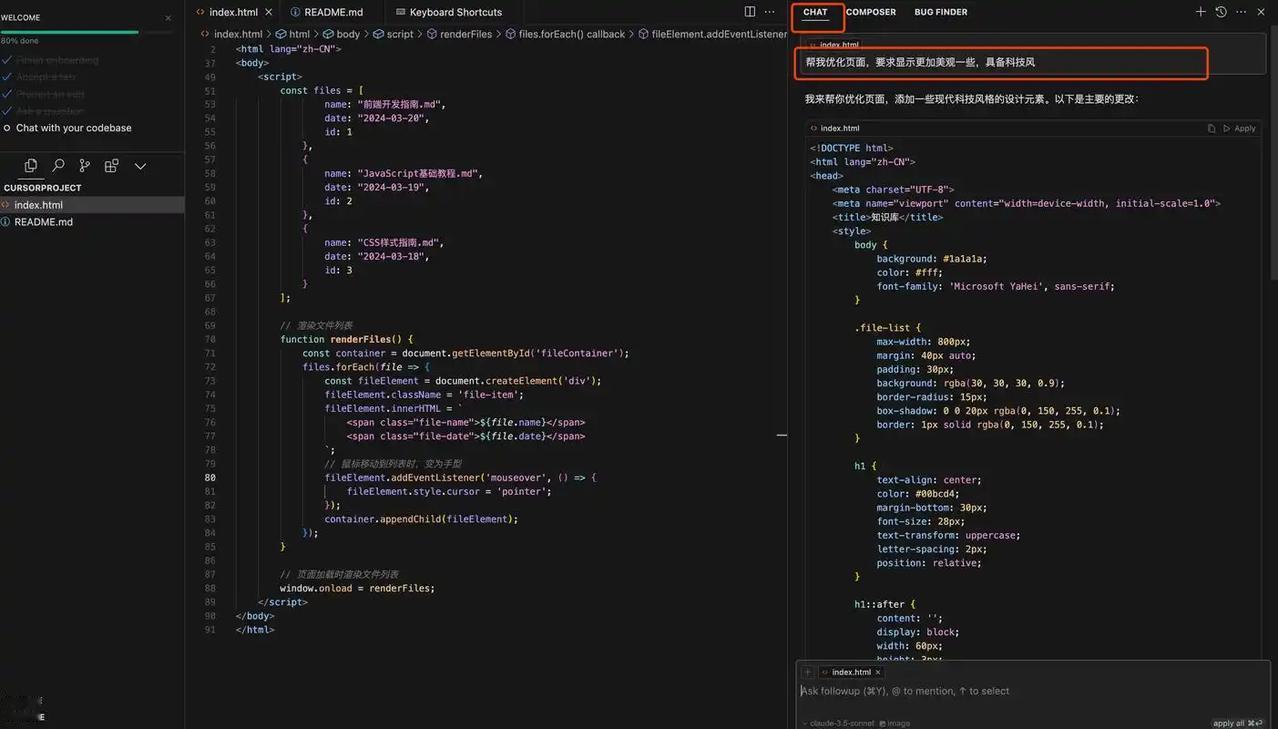Open the Explorer view icon in sidebar
The image size is (1278, 729).
(31, 166)
